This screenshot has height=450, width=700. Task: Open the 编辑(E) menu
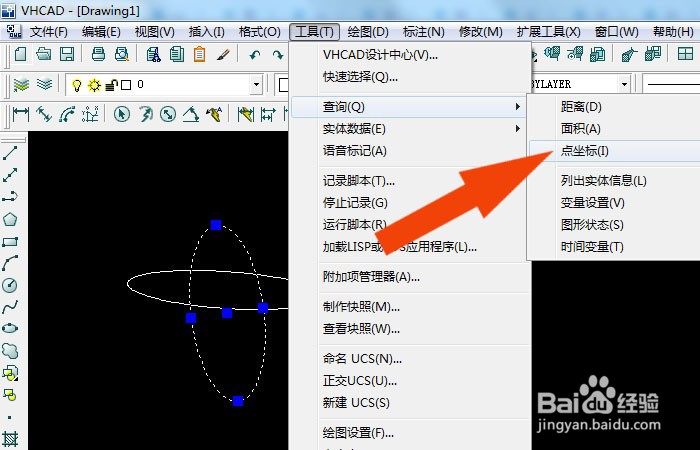[x=101, y=32]
